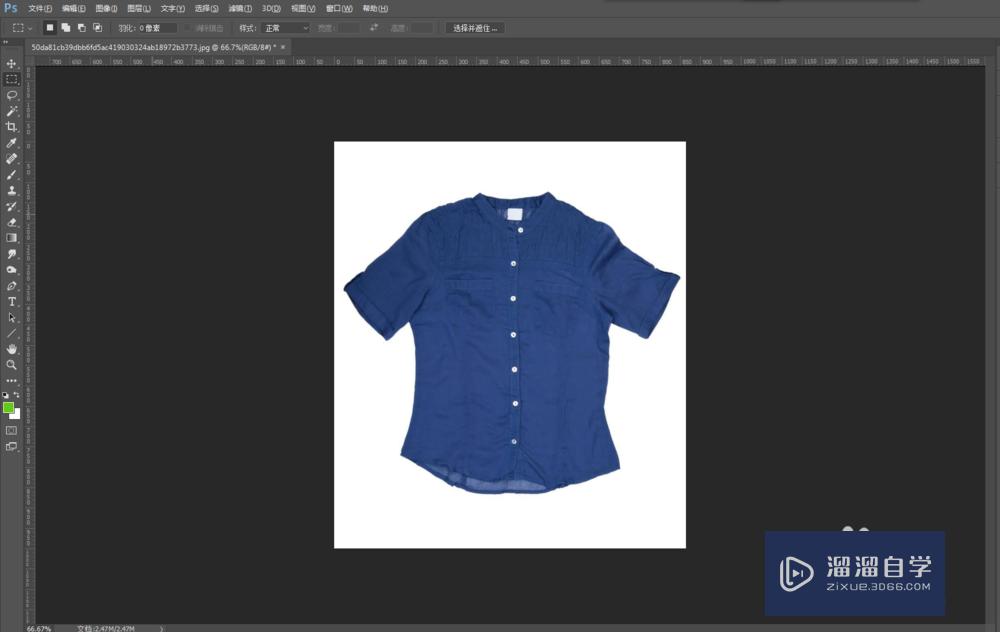Screen dimensions: 1000x632
Task: Open the 文件(F) menu
Action: (x=40, y=8)
